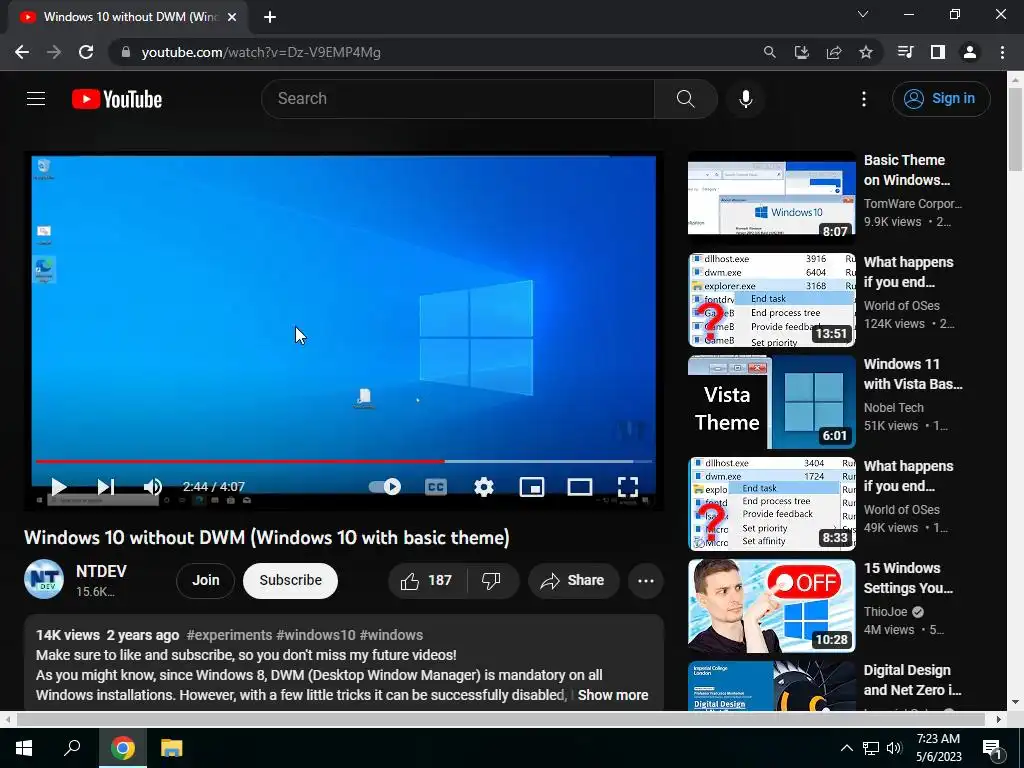This screenshot has width=1024, height=768.
Task: Seek on the red video progress bar
Action: 344,461
